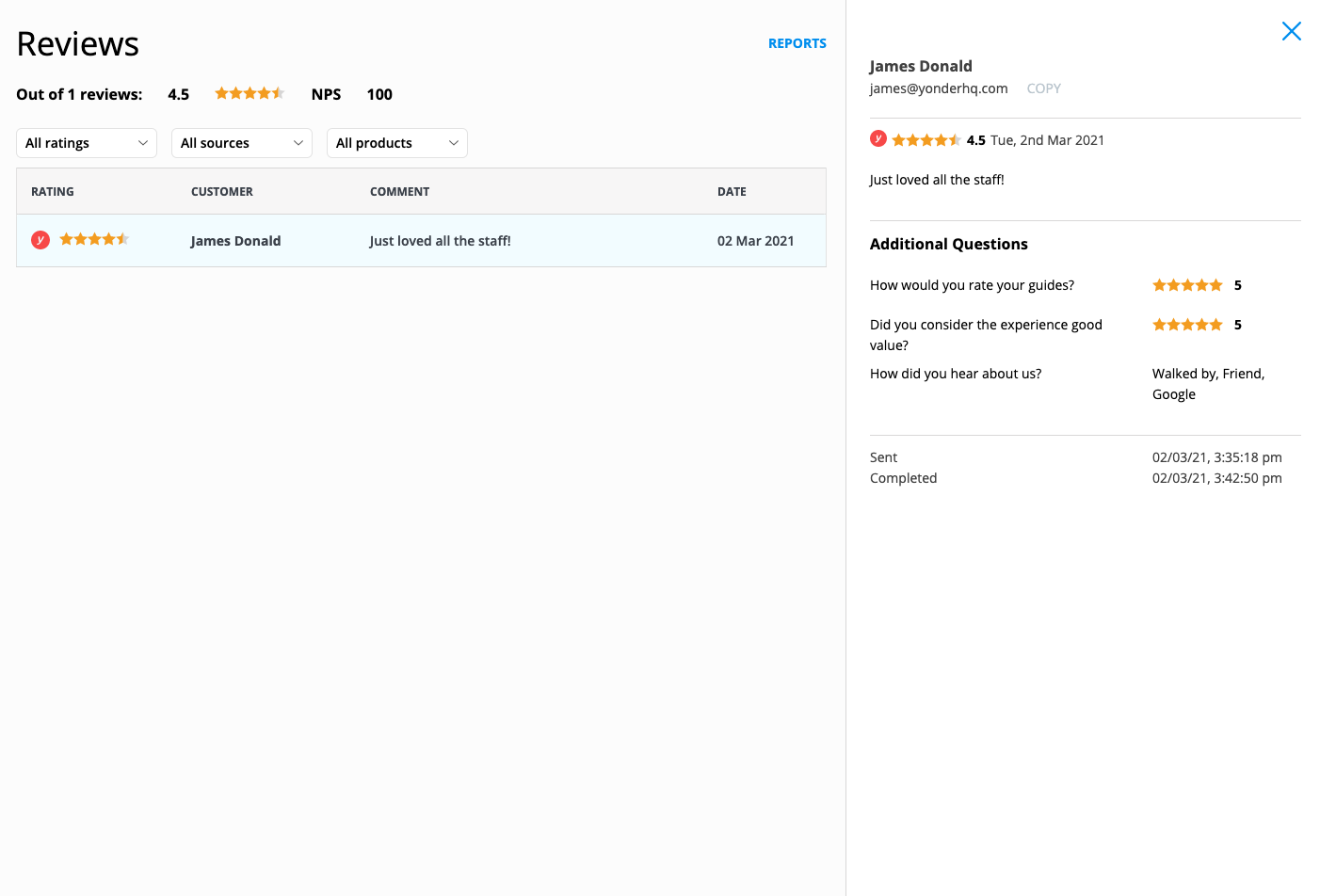
Task: Open the All sources dropdown
Action: tap(242, 143)
